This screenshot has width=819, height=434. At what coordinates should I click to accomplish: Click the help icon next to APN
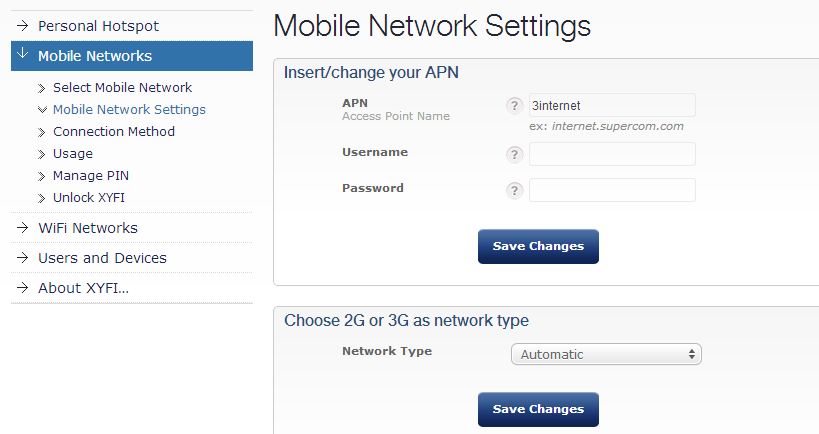[x=514, y=105]
